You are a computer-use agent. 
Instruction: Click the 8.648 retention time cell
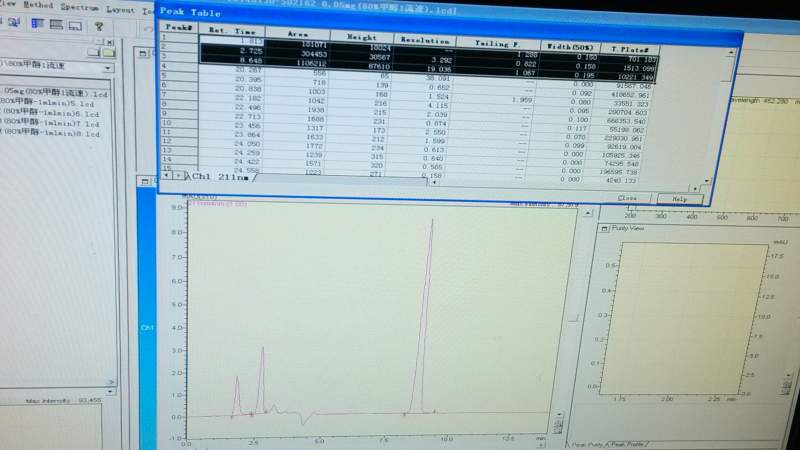(x=232, y=60)
